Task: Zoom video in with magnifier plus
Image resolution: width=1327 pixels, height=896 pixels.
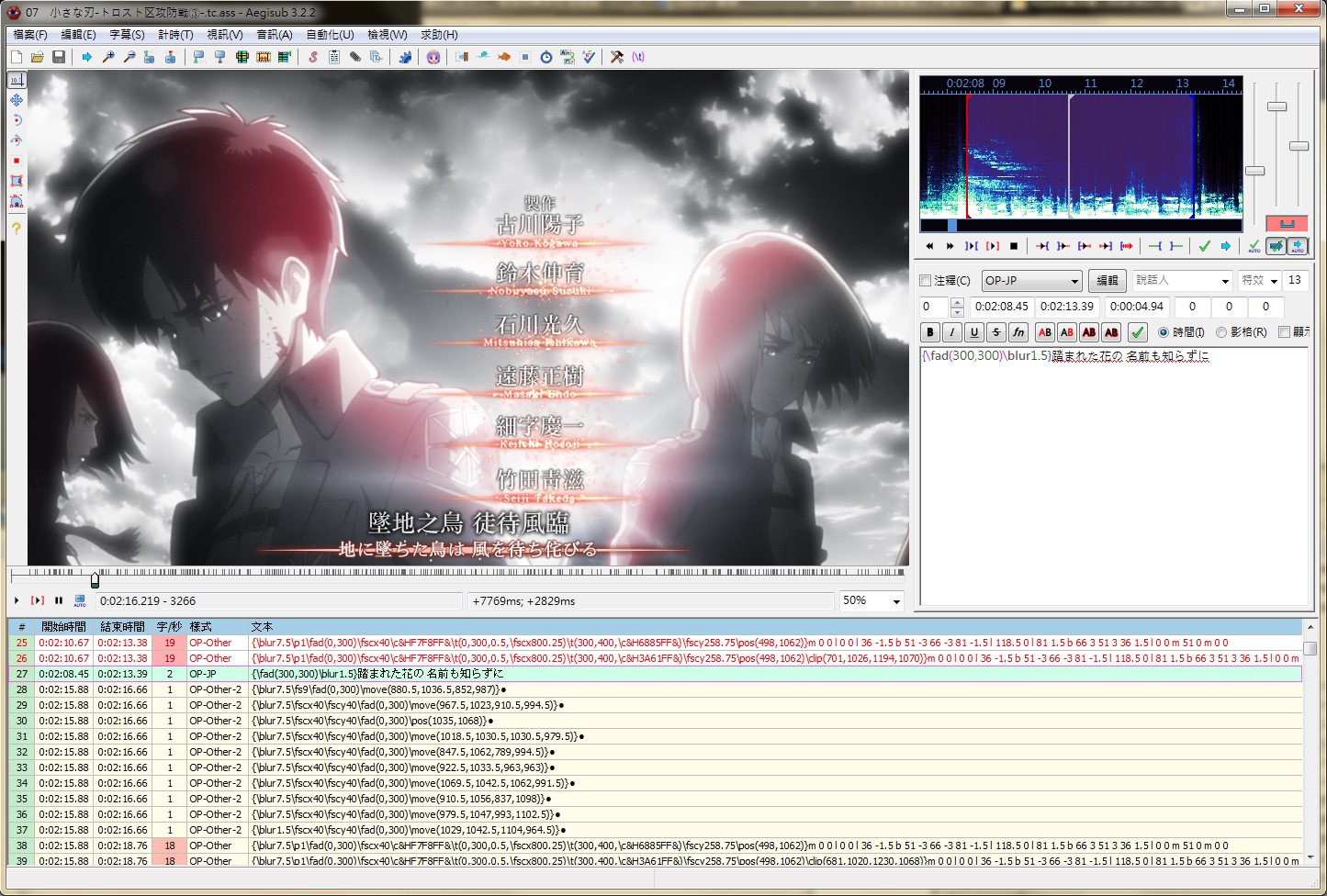Action: point(108,57)
